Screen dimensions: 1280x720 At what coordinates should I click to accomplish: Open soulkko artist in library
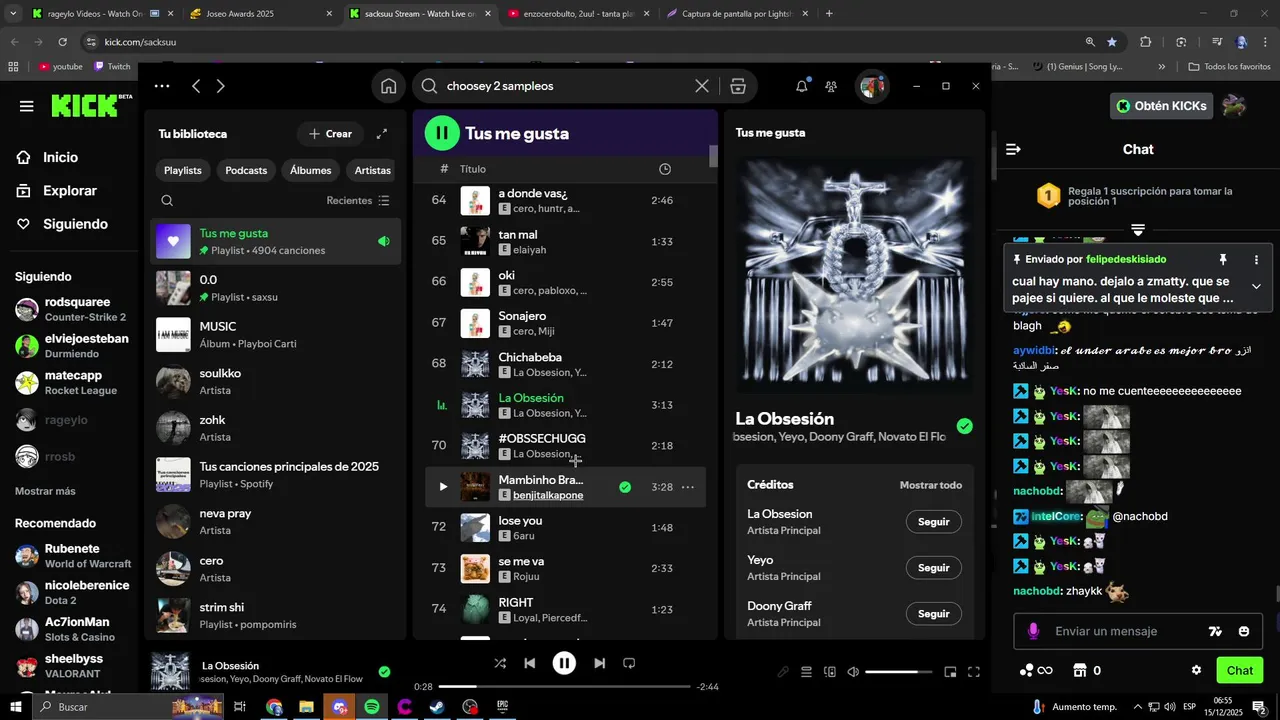click(275, 381)
